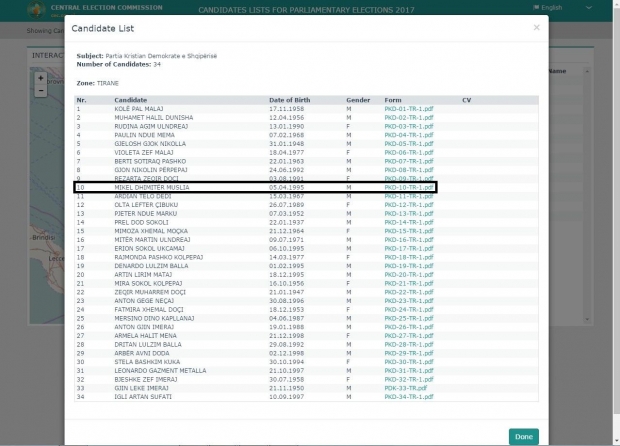The image size is (620, 446).
Task: Close the Candidate List dialog with X
Action: tap(536, 28)
